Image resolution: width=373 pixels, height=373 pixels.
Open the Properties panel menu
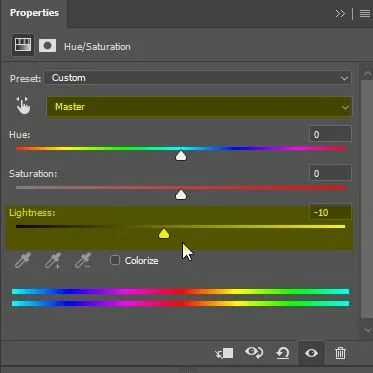click(x=365, y=14)
